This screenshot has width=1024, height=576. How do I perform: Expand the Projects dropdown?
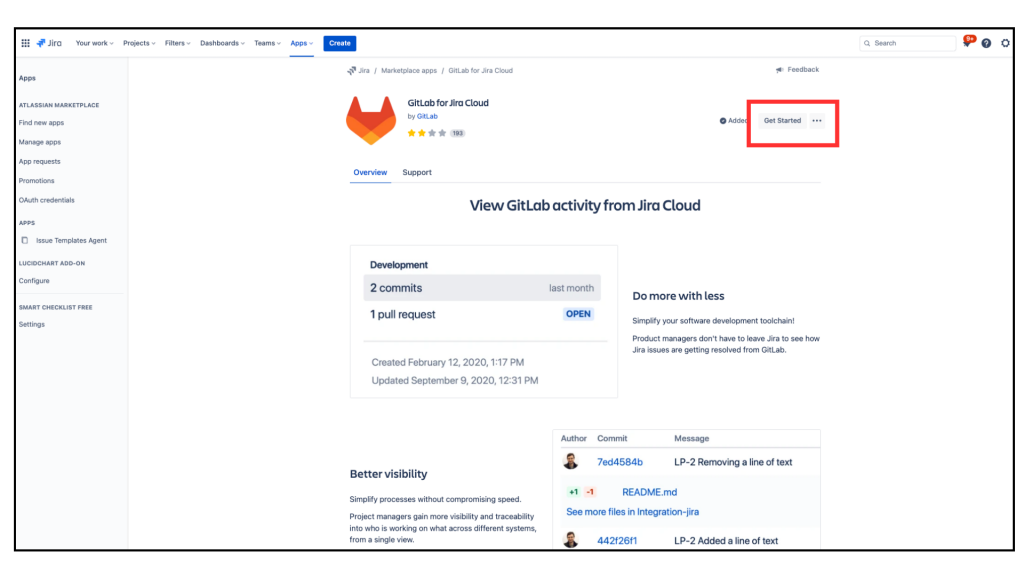(x=139, y=43)
